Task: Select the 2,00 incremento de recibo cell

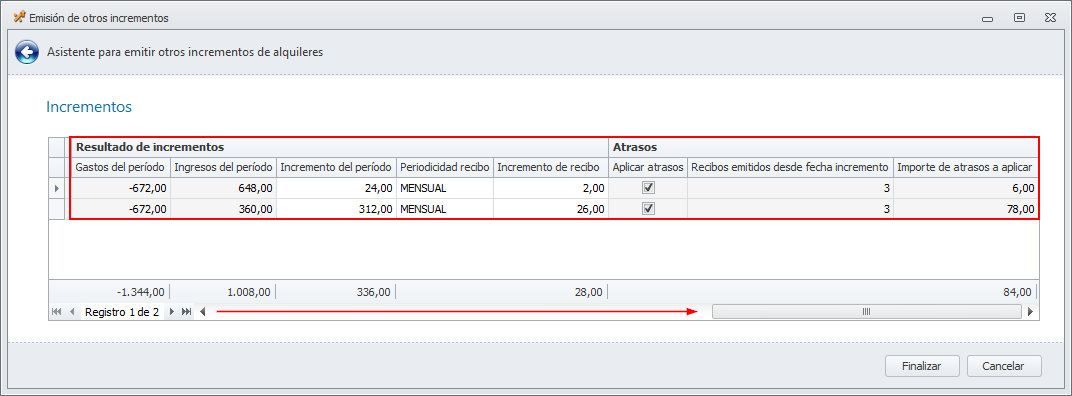Action: (550, 187)
